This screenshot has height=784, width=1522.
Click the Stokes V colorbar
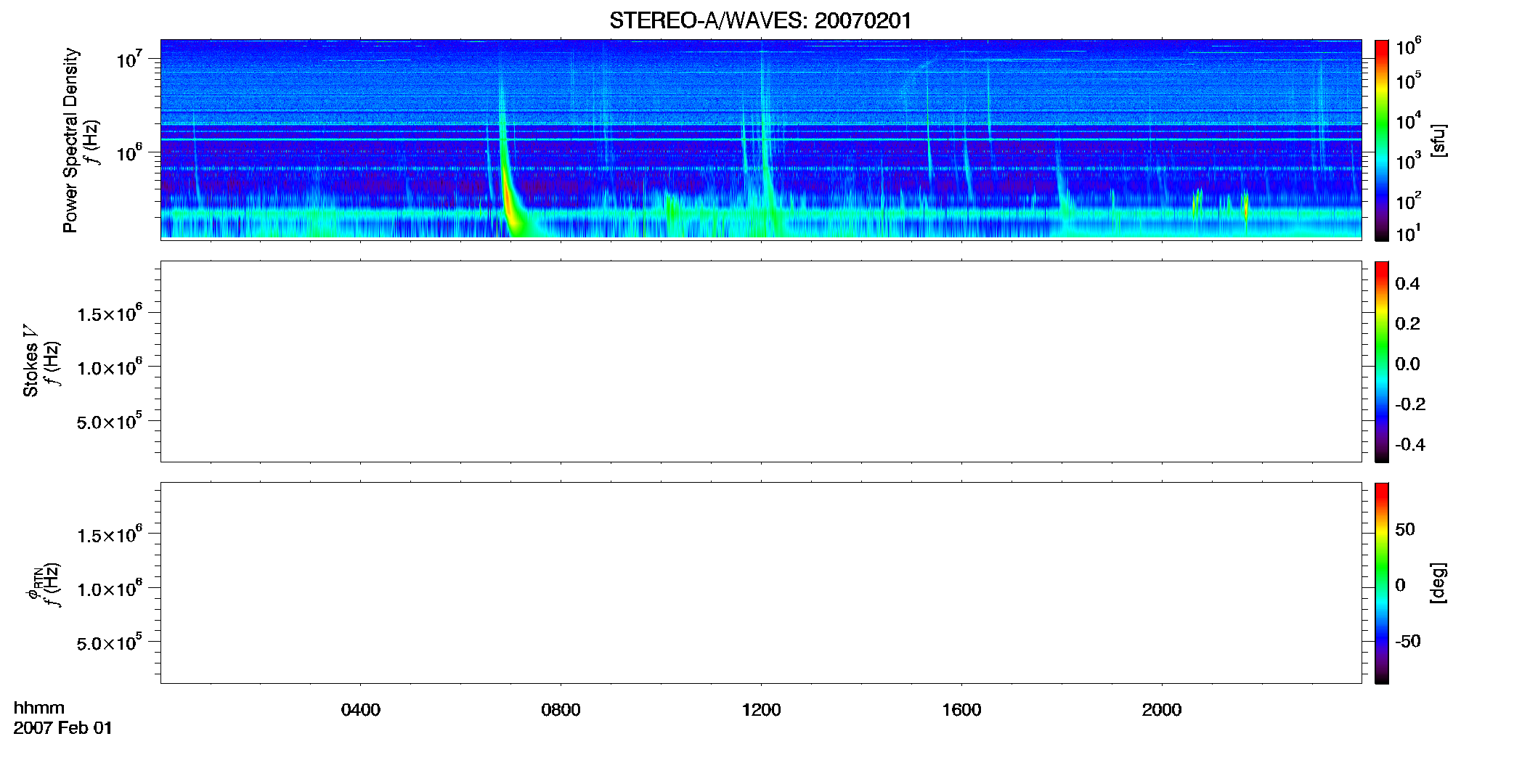click(x=1381, y=362)
